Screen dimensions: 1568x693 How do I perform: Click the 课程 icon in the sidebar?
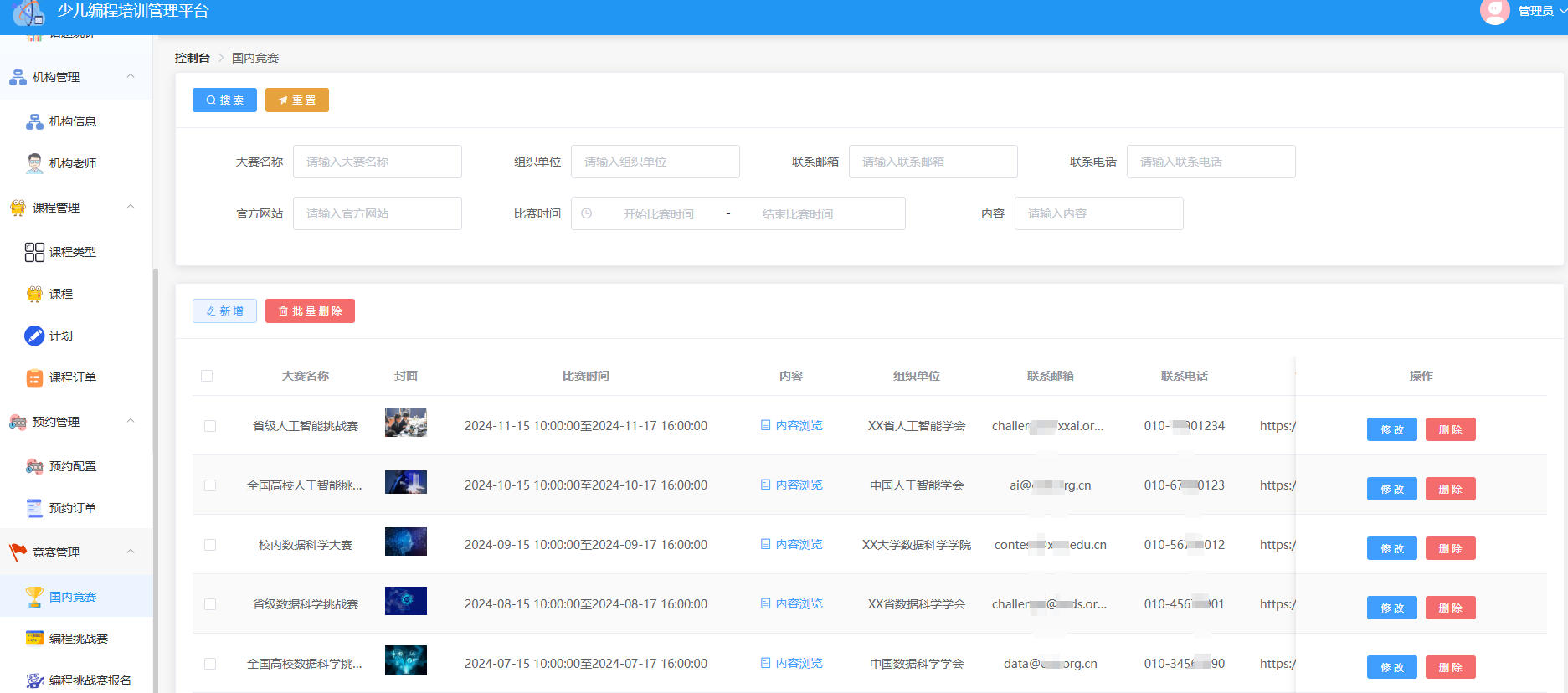pyautogui.click(x=34, y=294)
